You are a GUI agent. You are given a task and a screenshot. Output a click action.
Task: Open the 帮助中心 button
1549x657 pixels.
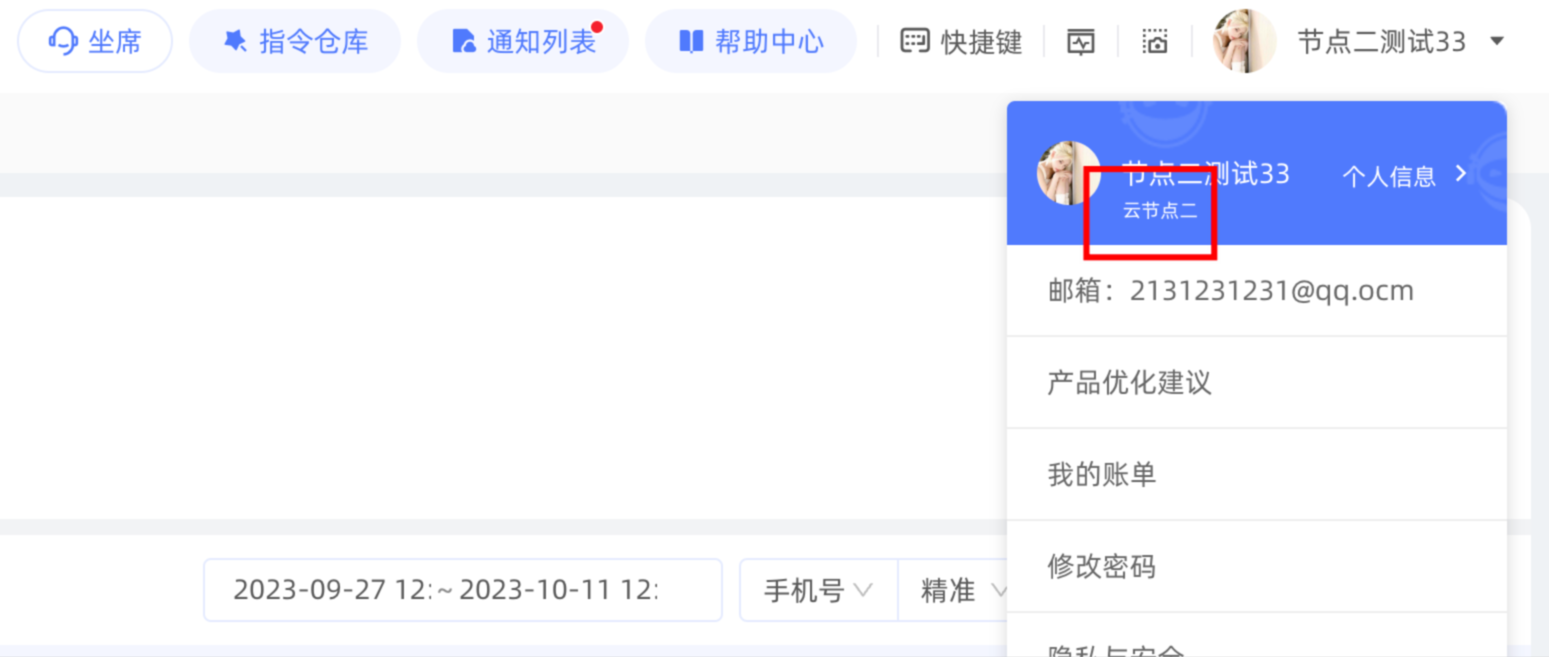pos(751,41)
